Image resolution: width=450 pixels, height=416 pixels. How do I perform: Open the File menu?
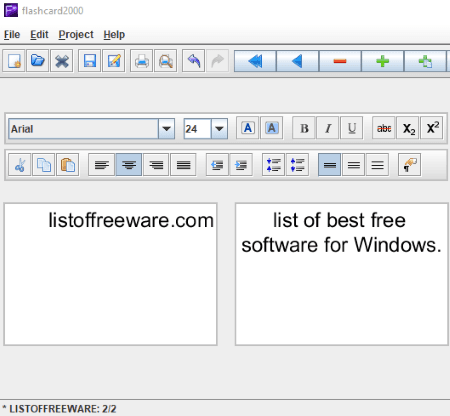pyautogui.click(x=12, y=34)
